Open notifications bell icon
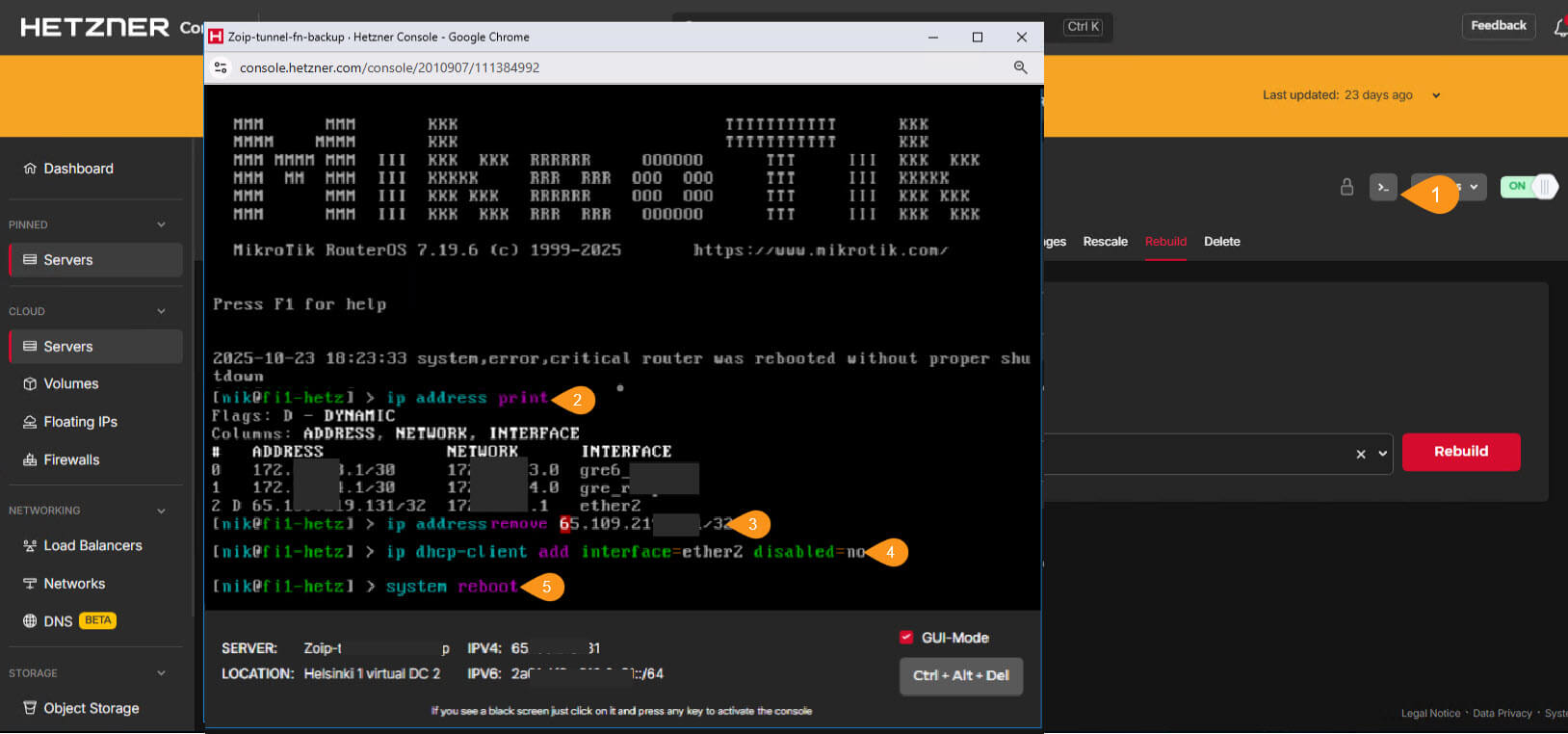The image size is (1568, 734). tap(1560, 28)
